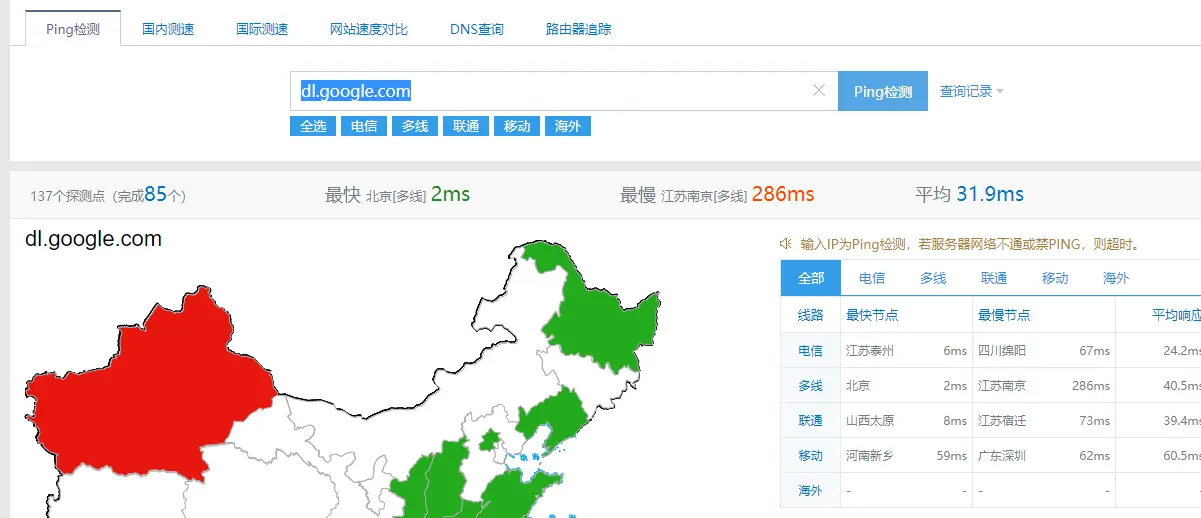Click the 海外 row label in table
The width and height of the screenshot is (1201, 518).
pyautogui.click(x=811, y=490)
